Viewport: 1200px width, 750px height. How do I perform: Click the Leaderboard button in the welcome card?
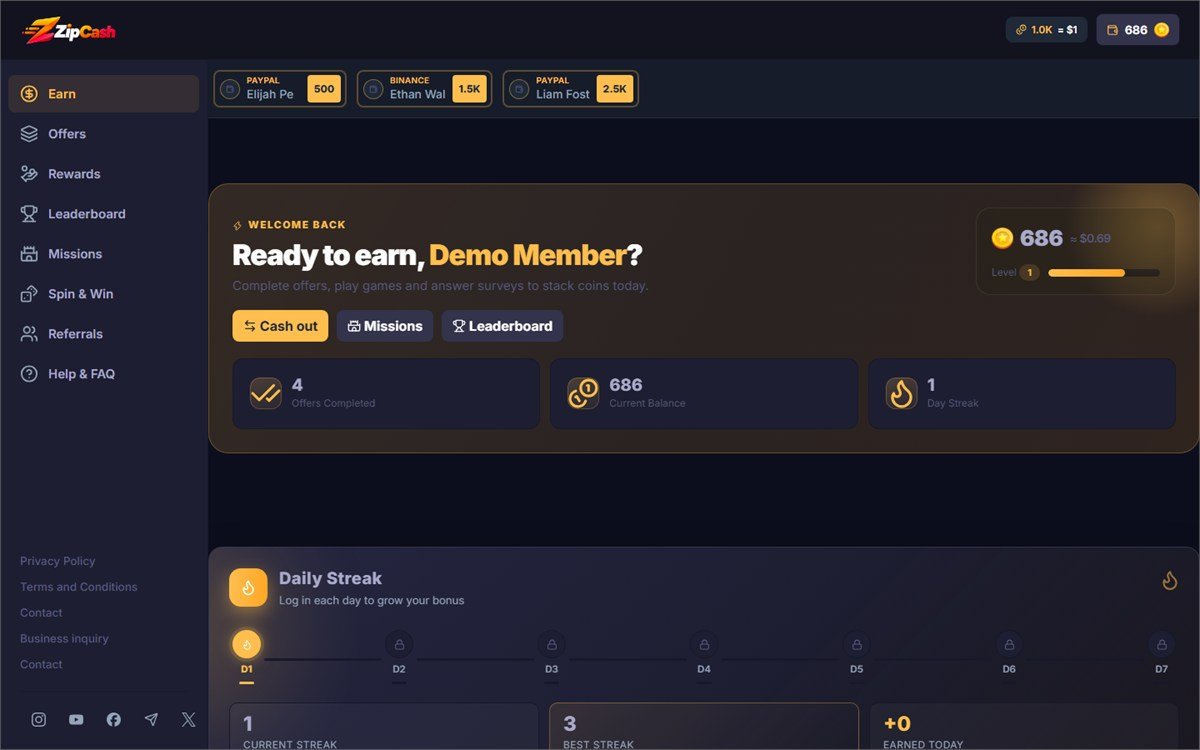pos(502,326)
